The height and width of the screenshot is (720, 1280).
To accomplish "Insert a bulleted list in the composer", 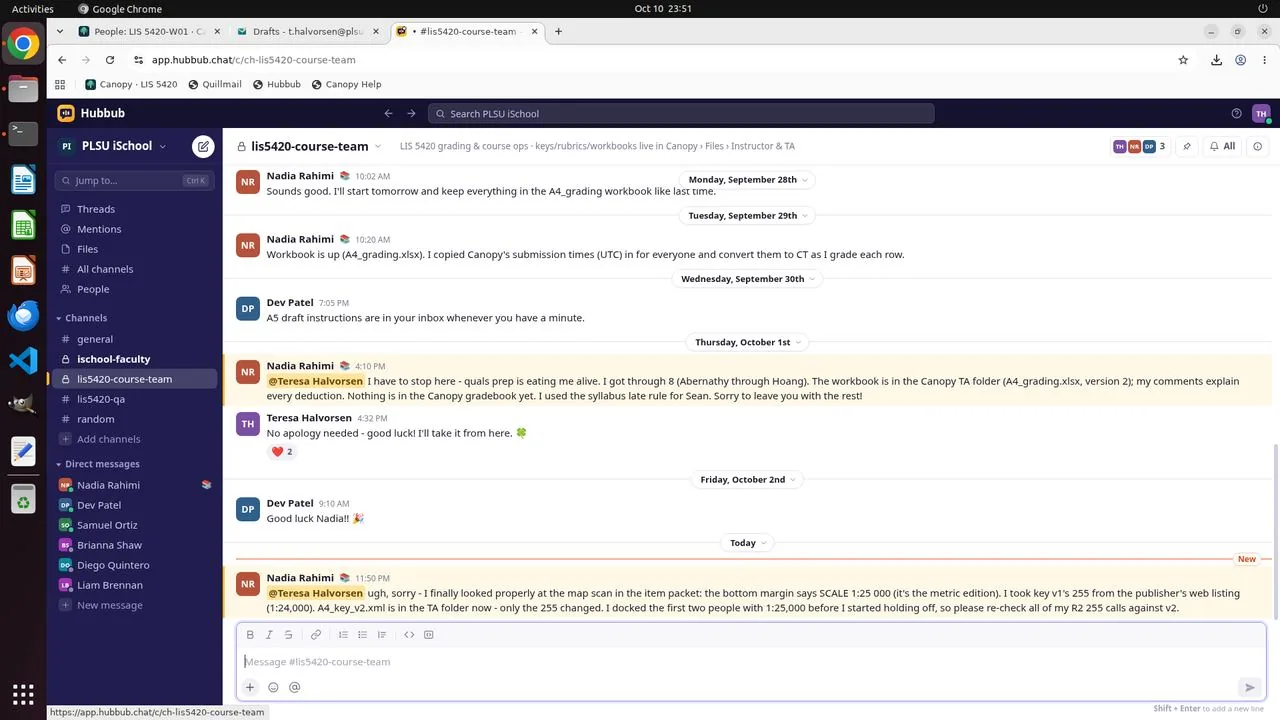I will tap(362, 635).
